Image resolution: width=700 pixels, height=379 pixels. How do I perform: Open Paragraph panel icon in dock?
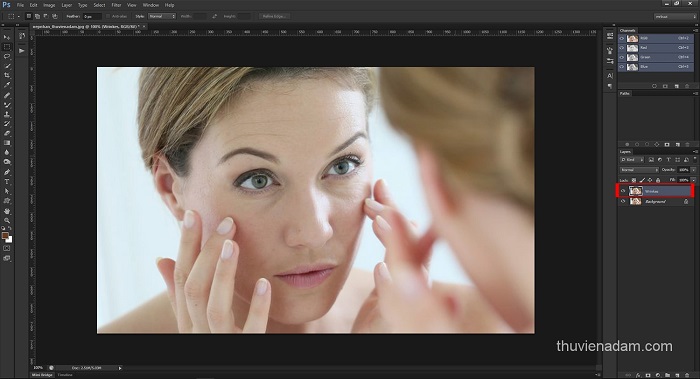610,86
